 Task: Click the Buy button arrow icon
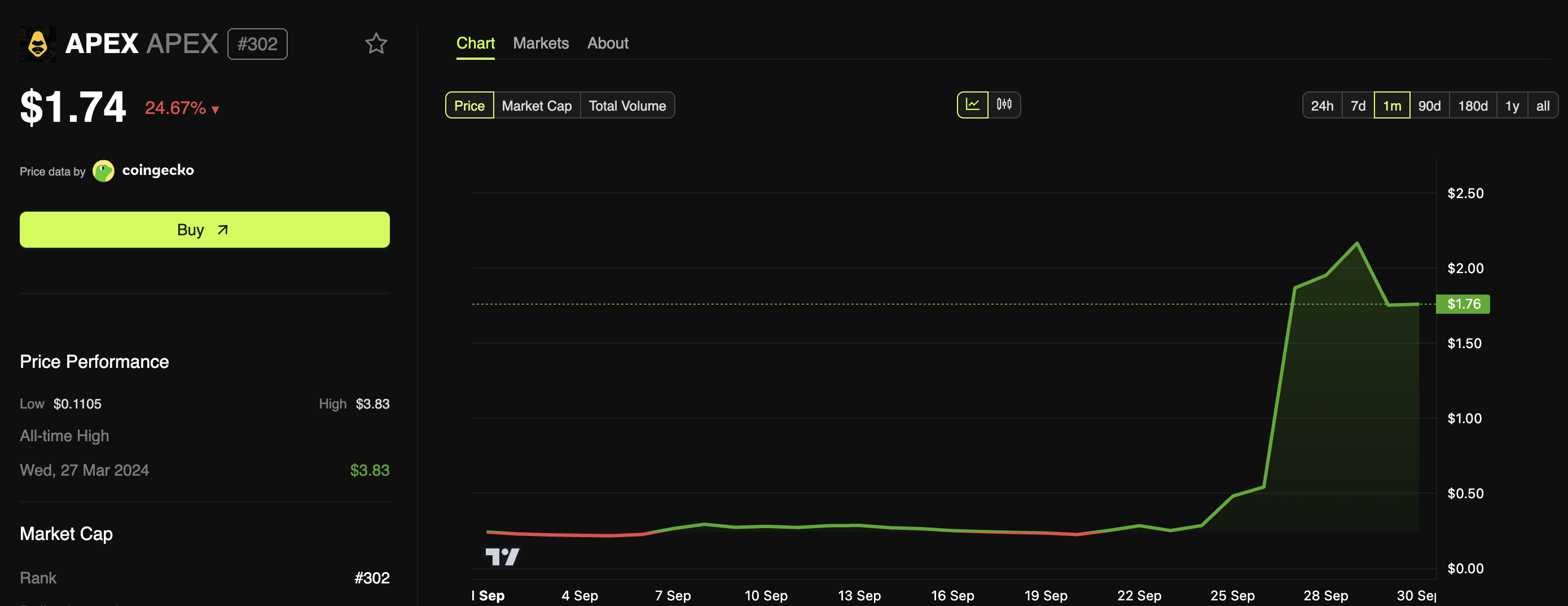click(222, 230)
